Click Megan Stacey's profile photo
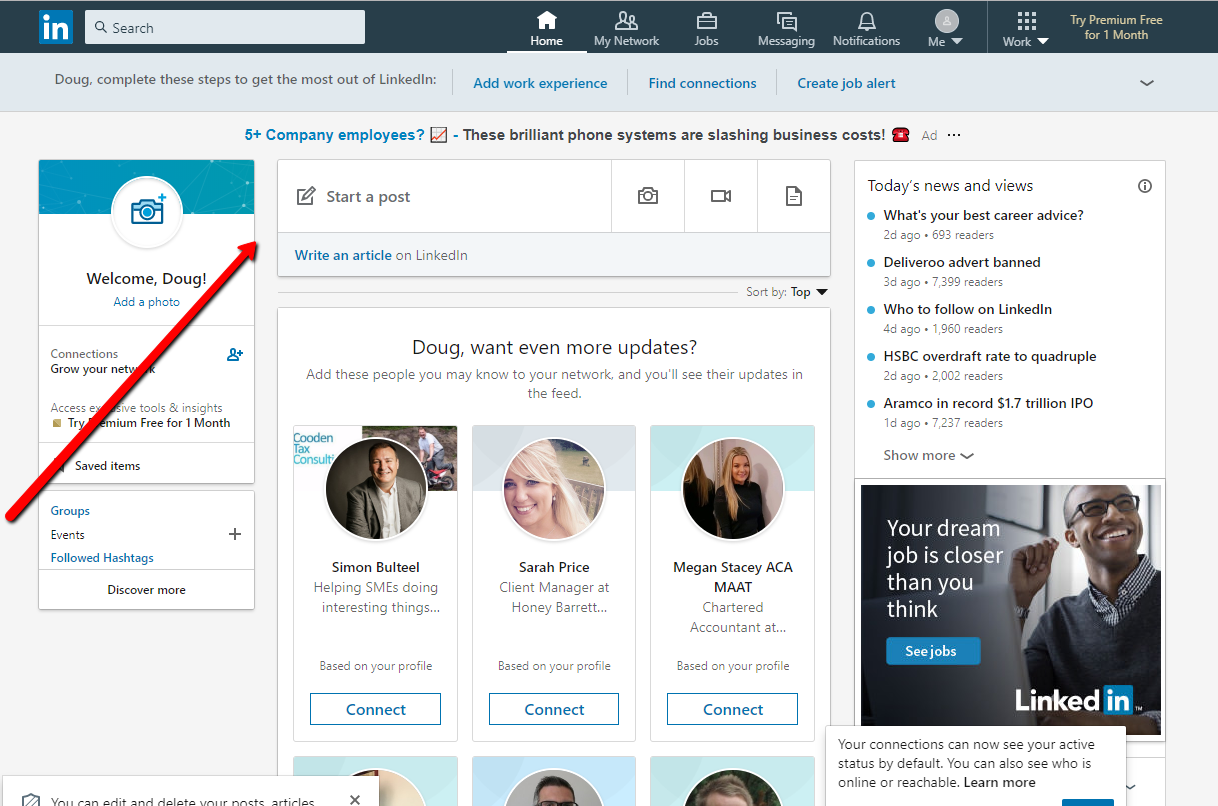The image size is (1218, 806). coord(733,489)
